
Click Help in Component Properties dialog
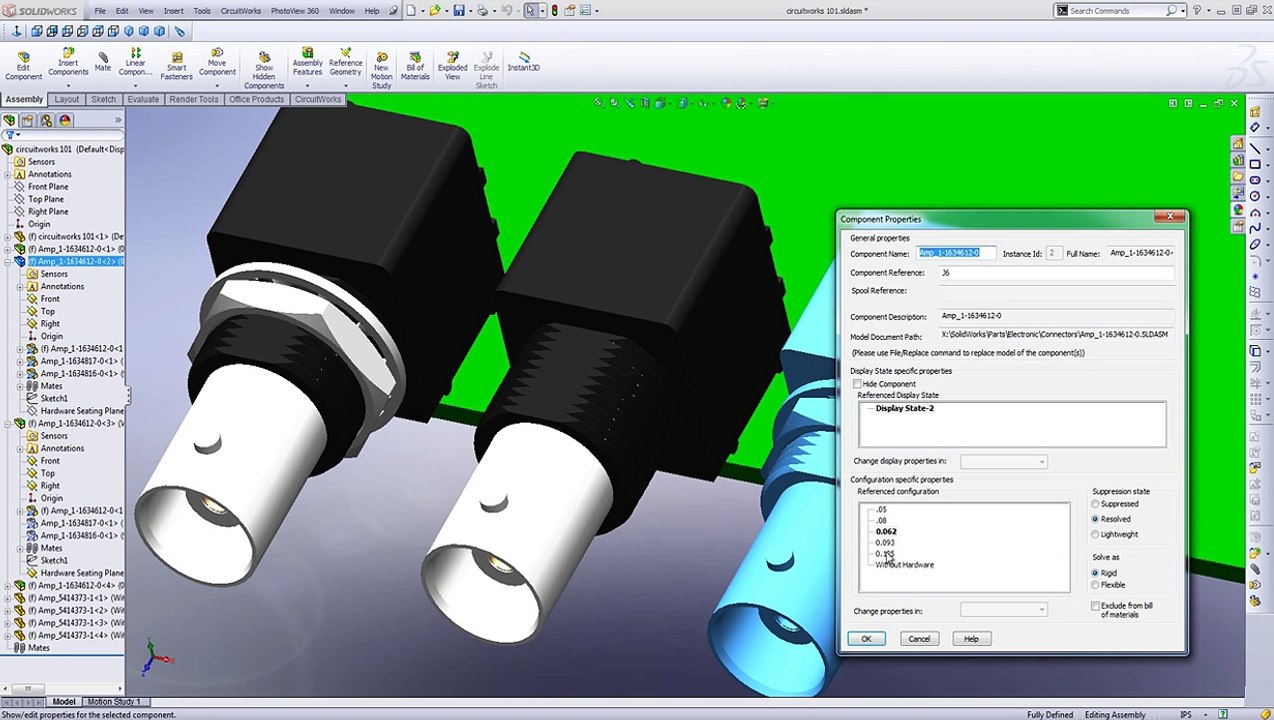click(971, 639)
